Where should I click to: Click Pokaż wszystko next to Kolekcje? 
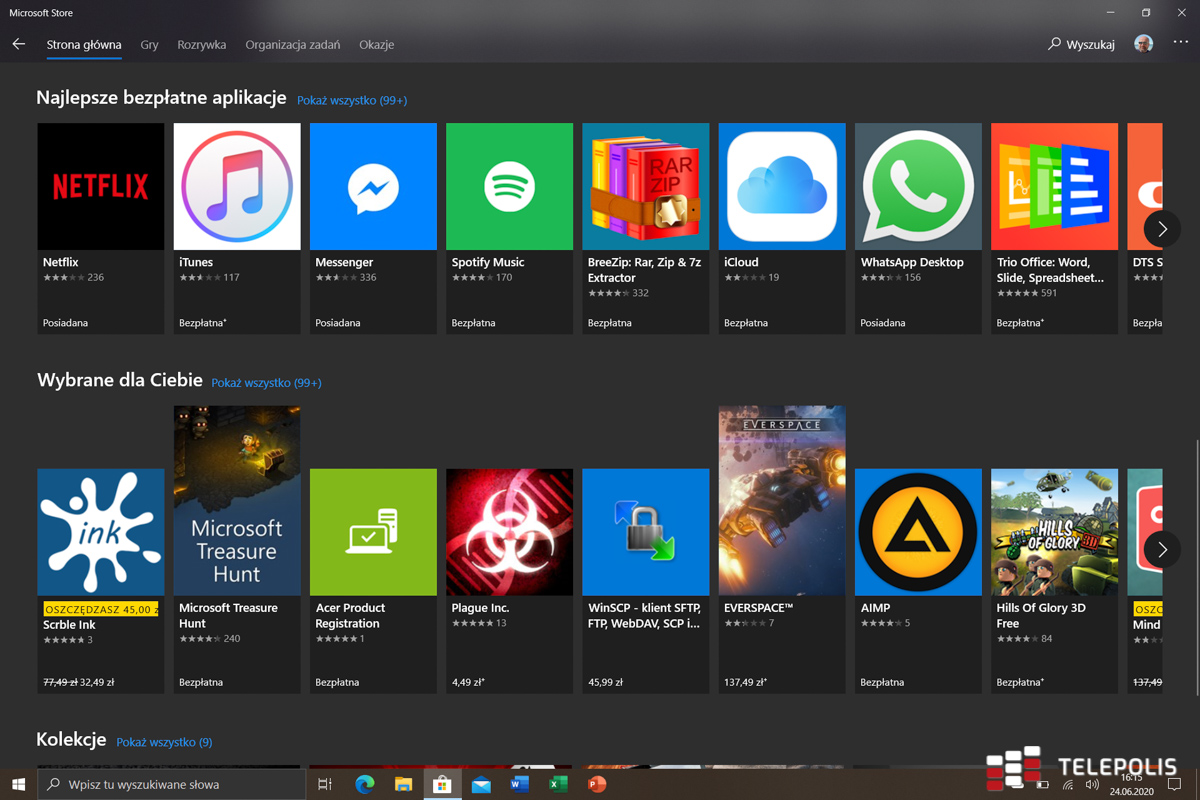(164, 742)
